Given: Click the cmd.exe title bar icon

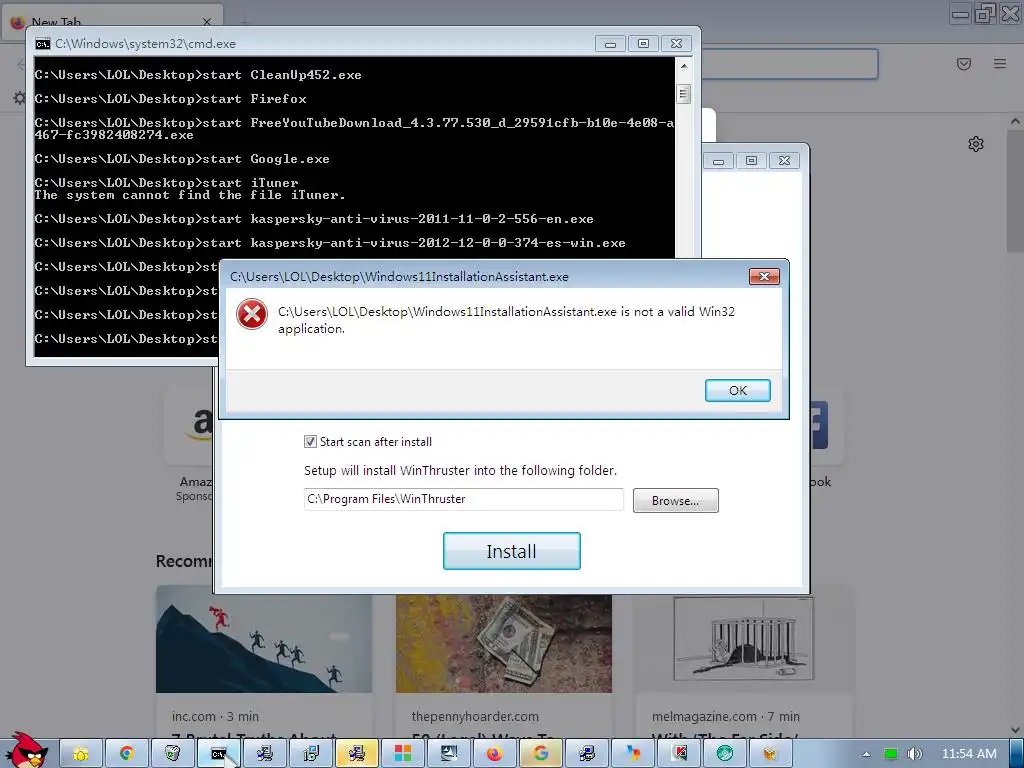Looking at the screenshot, I should pyautogui.click(x=42, y=44).
